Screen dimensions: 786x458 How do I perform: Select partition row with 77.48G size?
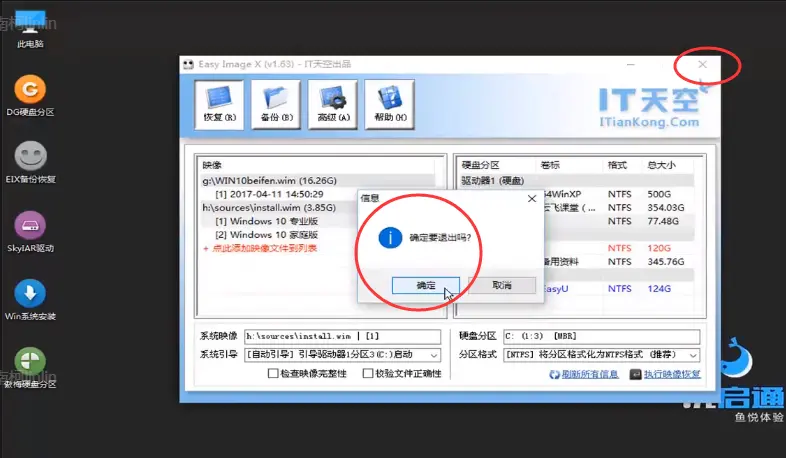pos(620,221)
